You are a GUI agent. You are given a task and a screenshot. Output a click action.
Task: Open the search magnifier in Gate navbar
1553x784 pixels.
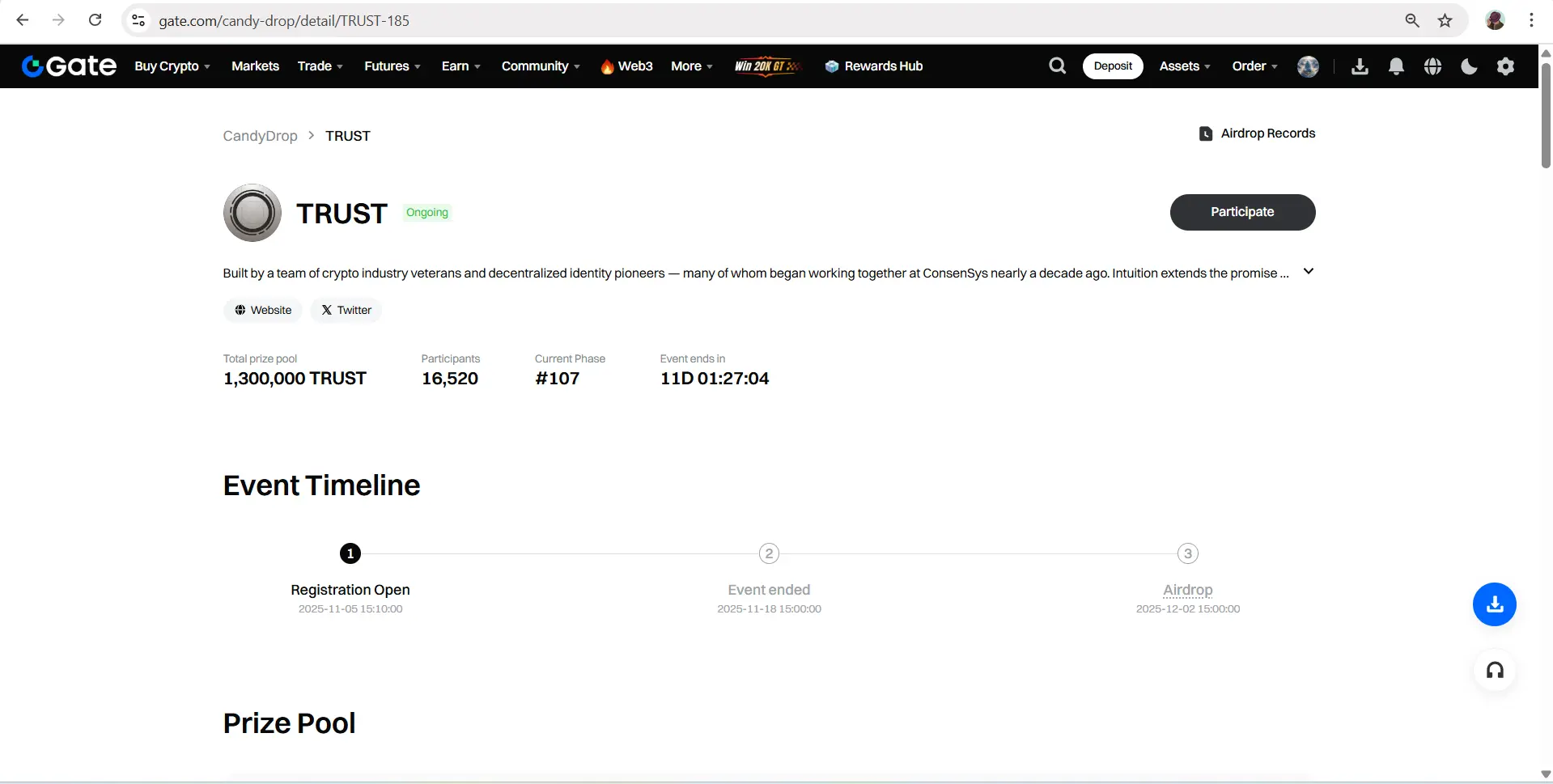tap(1057, 66)
